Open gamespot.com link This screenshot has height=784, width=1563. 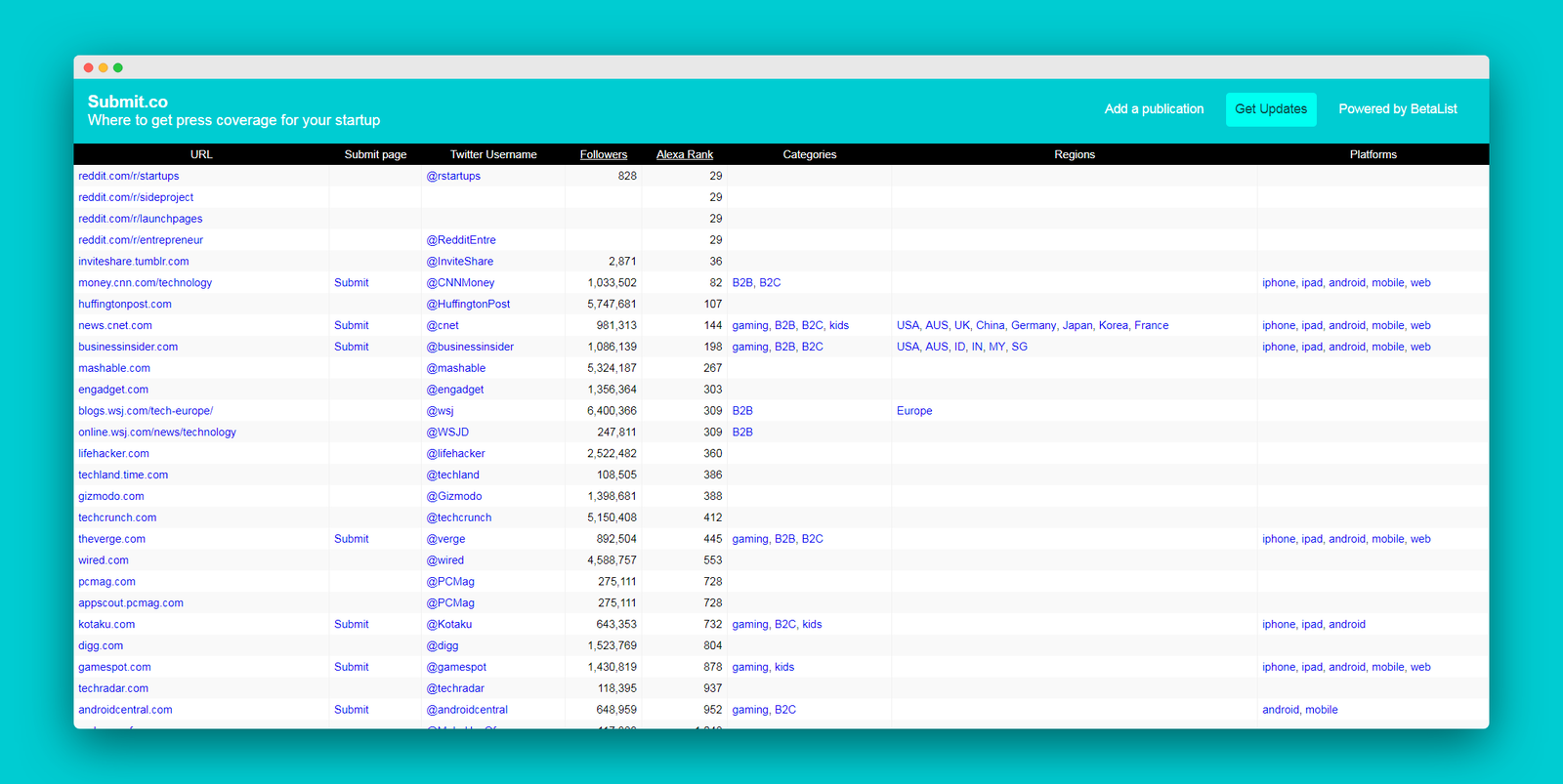click(x=114, y=668)
